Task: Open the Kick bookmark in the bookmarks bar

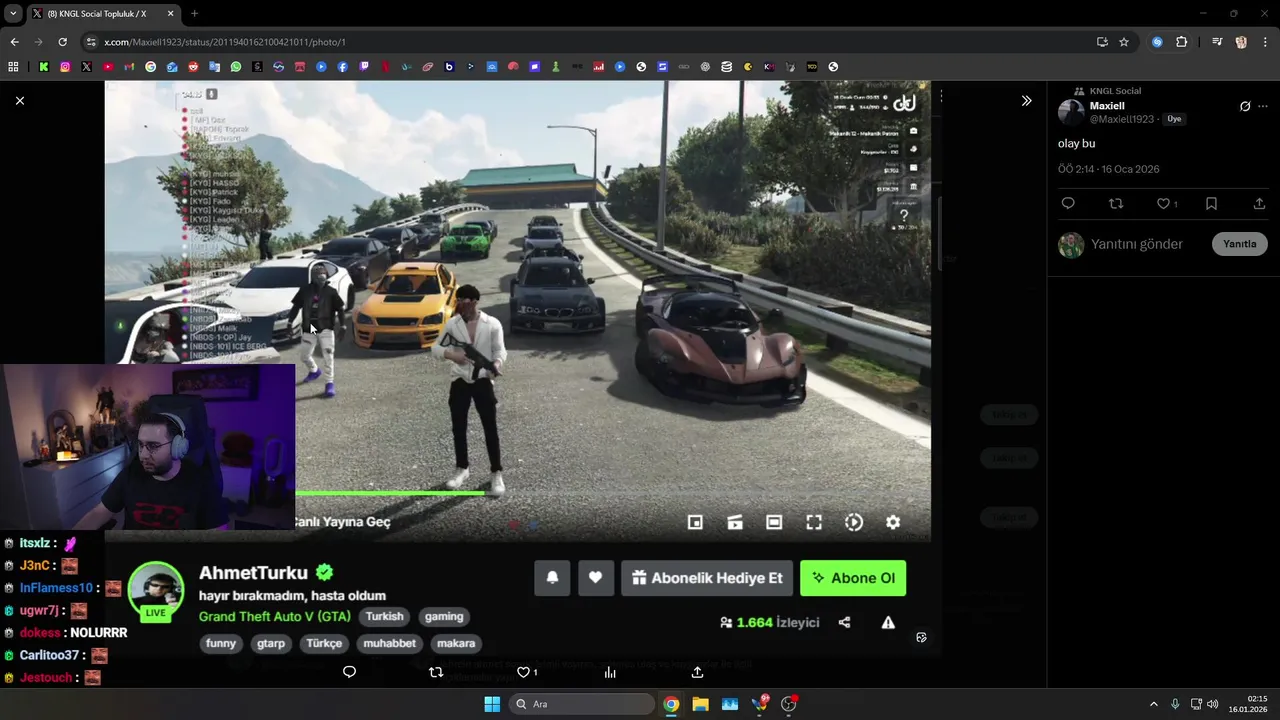Action: tap(44, 67)
